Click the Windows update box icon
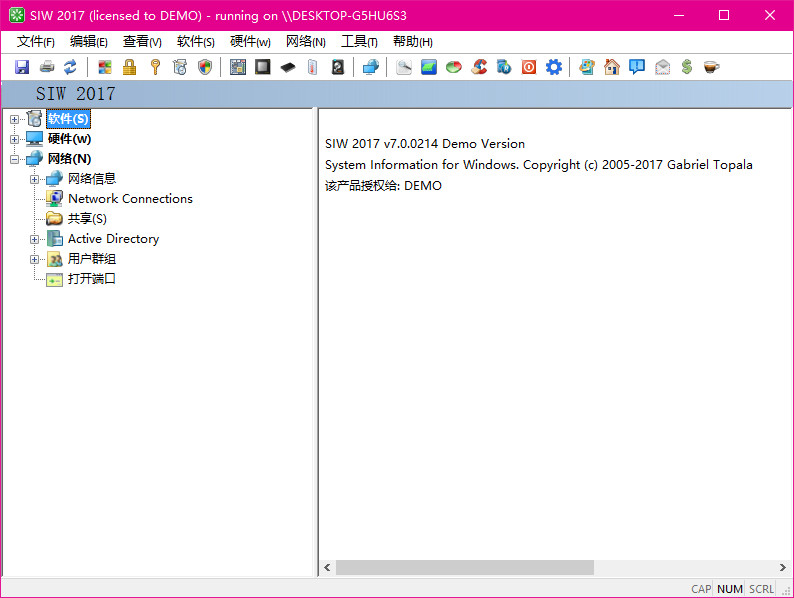The image size is (794, 598). (x=586, y=67)
